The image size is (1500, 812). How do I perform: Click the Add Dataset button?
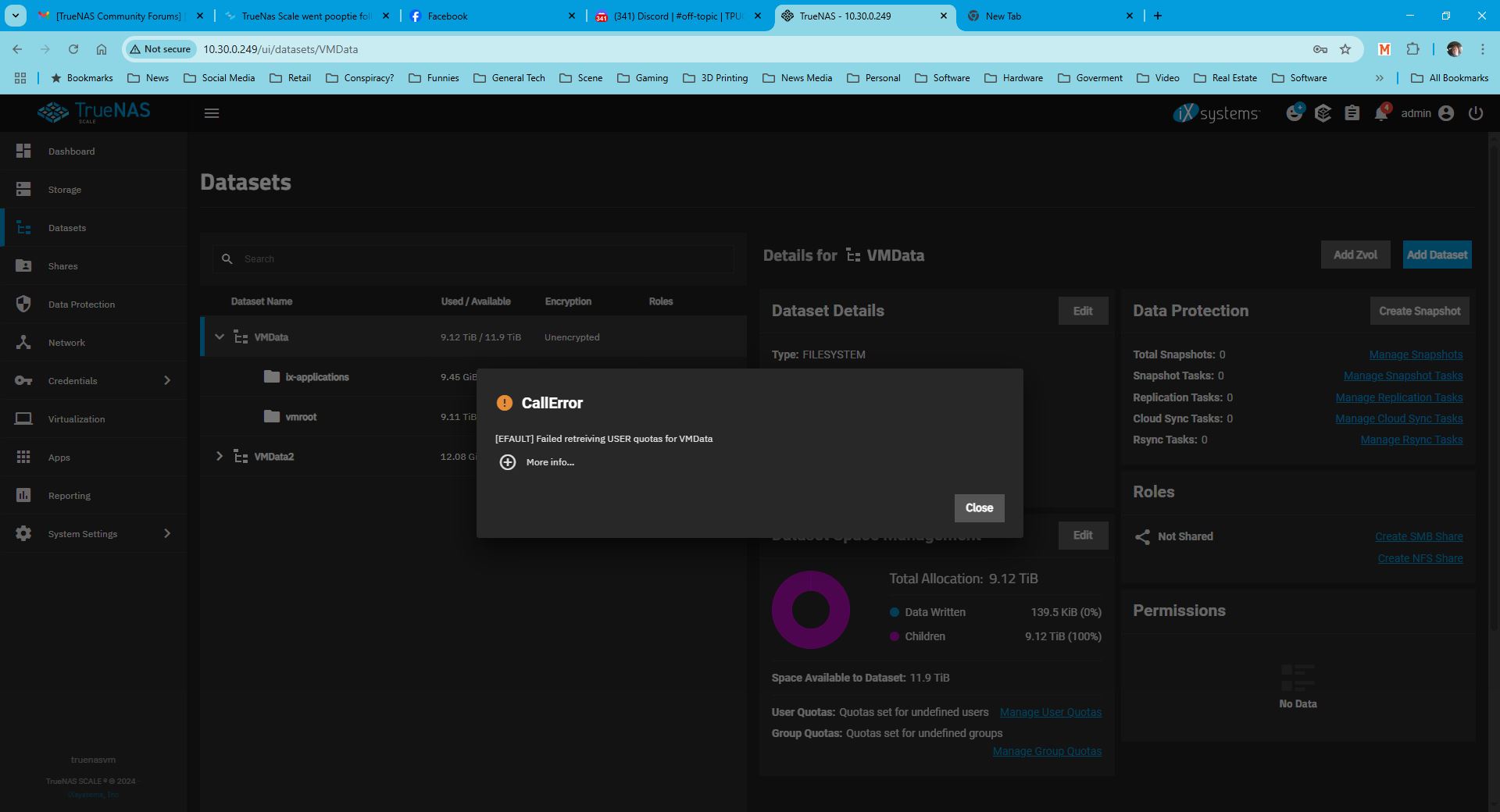(x=1437, y=255)
